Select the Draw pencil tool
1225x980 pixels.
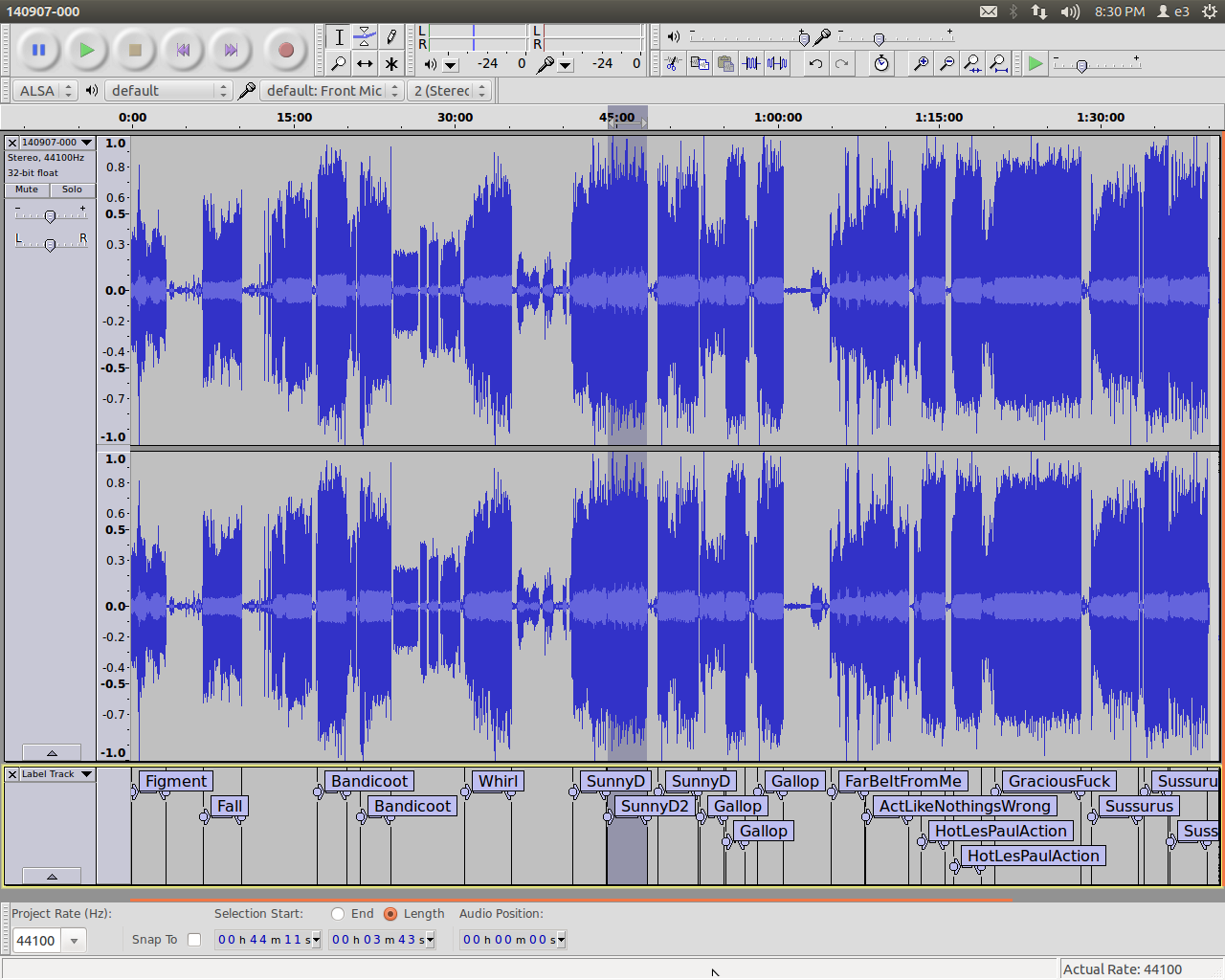tap(391, 37)
